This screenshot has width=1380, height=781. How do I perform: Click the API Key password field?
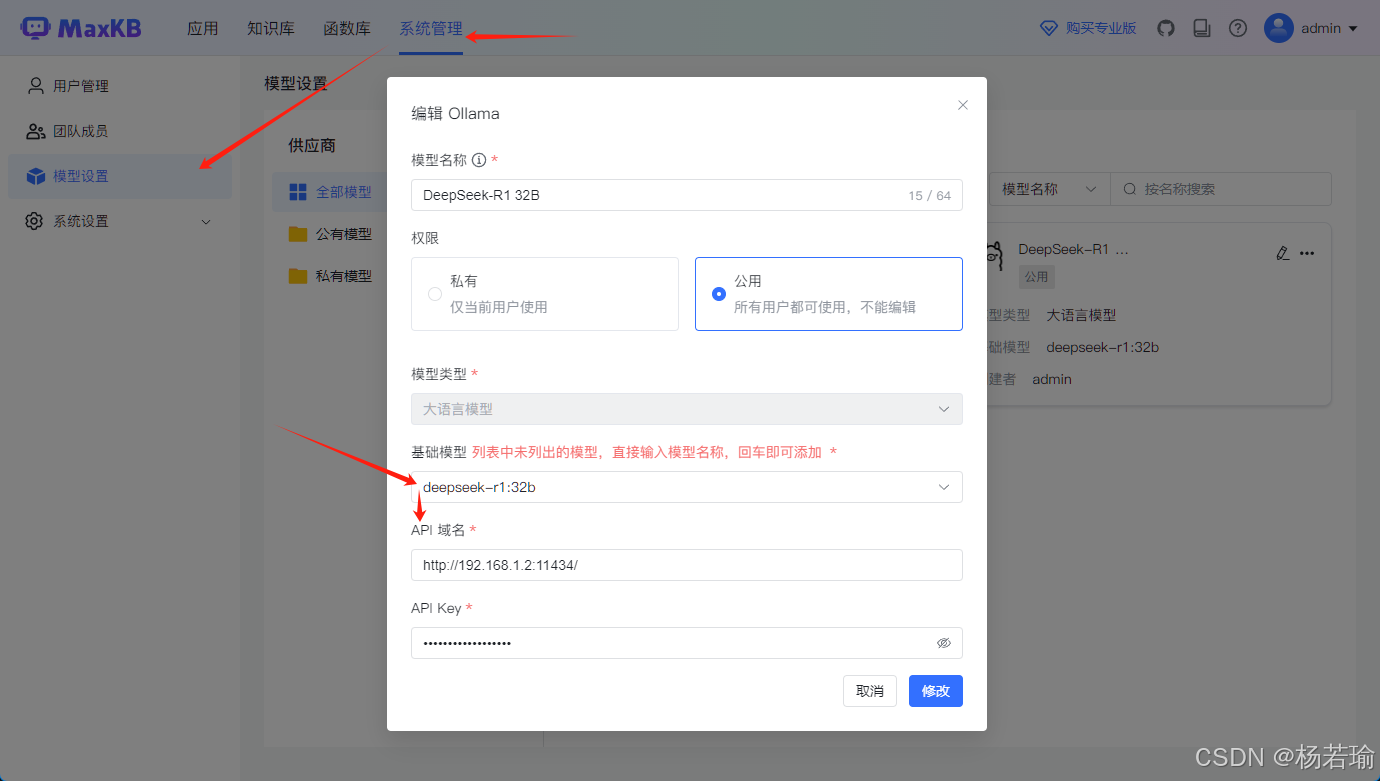pos(687,643)
